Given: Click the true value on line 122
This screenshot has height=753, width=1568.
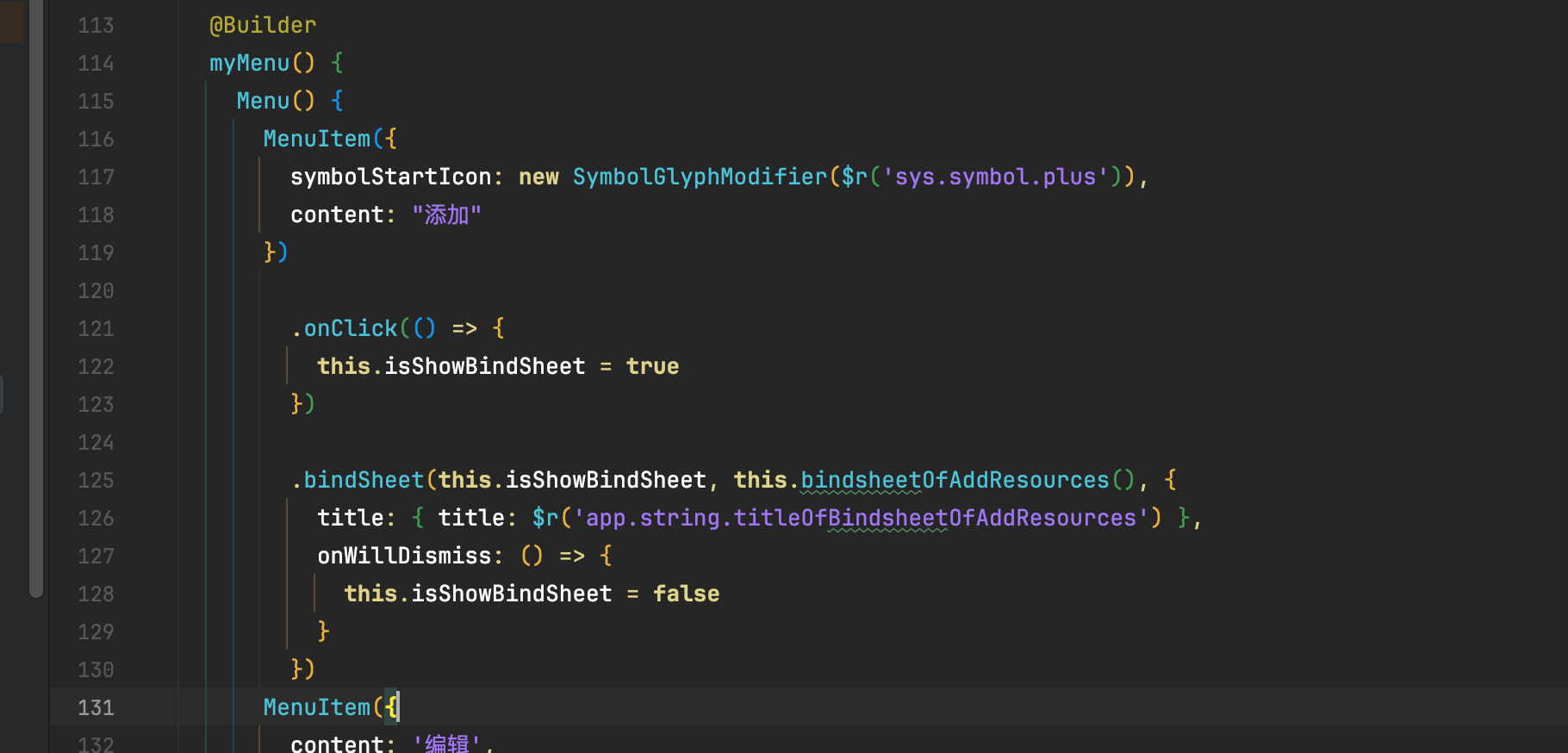Looking at the screenshot, I should (x=652, y=367).
